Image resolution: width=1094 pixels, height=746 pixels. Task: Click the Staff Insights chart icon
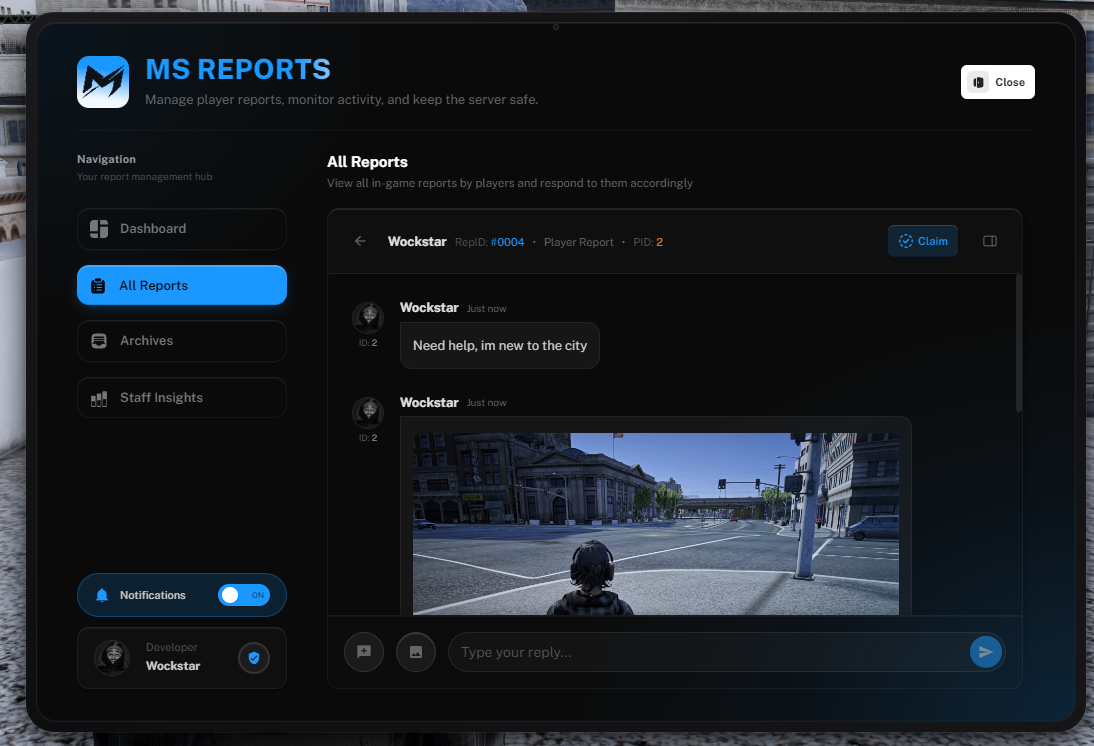pos(99,398)
